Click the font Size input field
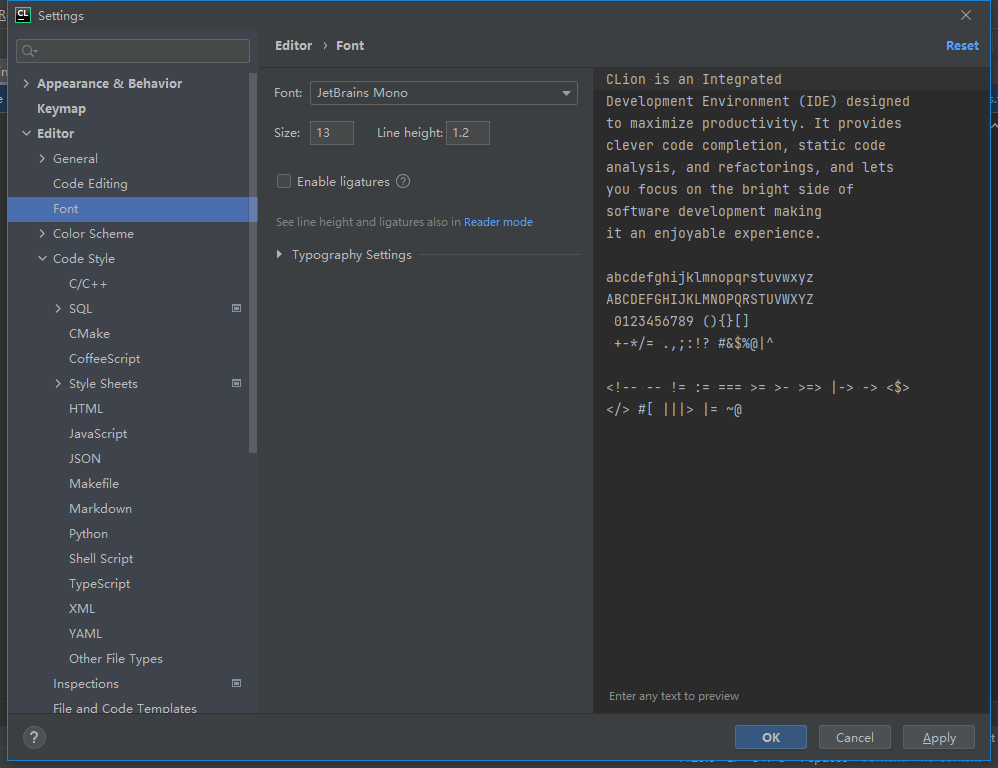Image resolution: width=998 pixels, height=768 pixels. (x=332, y=133)
